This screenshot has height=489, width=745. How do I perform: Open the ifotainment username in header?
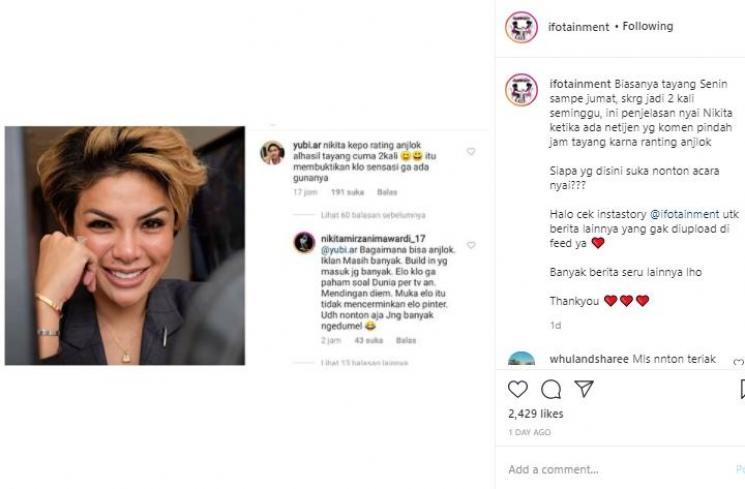(x=579, y=26)
